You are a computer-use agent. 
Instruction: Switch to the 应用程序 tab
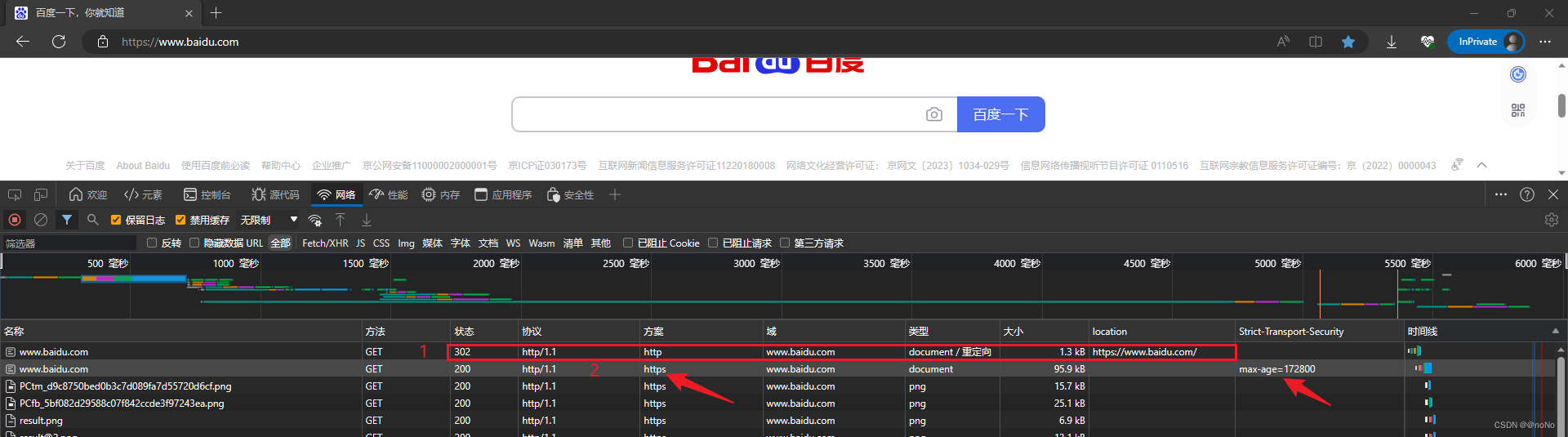[x=503, y=194]
